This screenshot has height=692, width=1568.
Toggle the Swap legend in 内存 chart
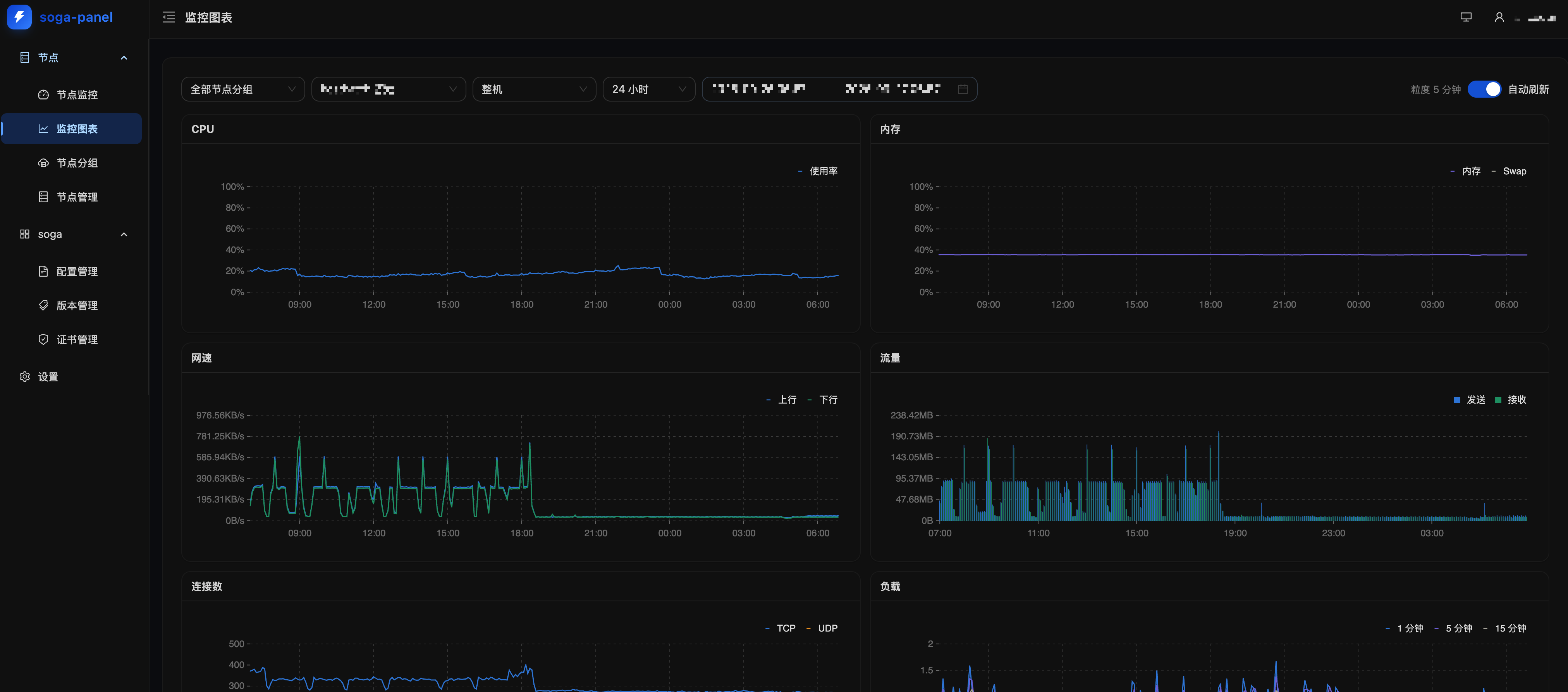tap(1508, 171)
